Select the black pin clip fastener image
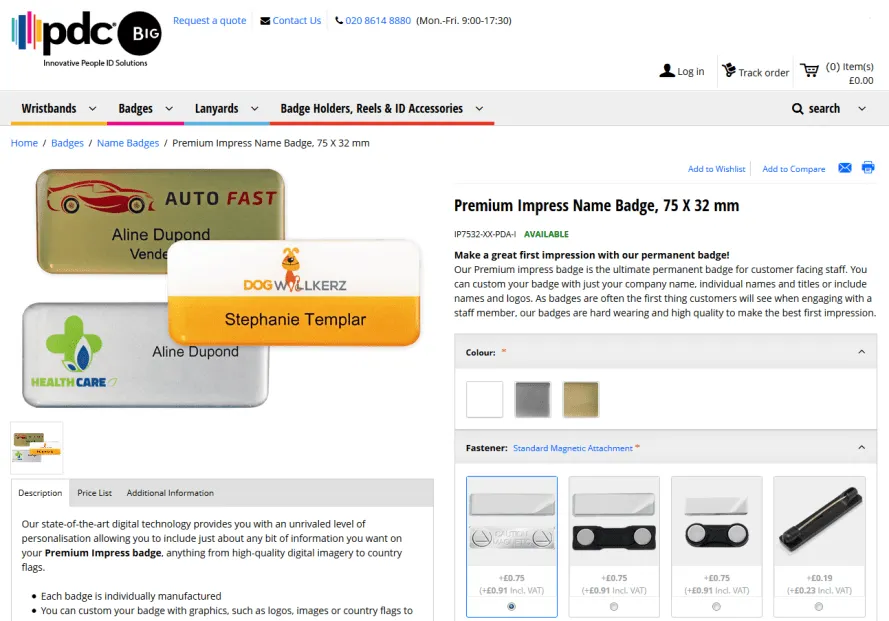This screenshot has height=621, width=889. 819,521
